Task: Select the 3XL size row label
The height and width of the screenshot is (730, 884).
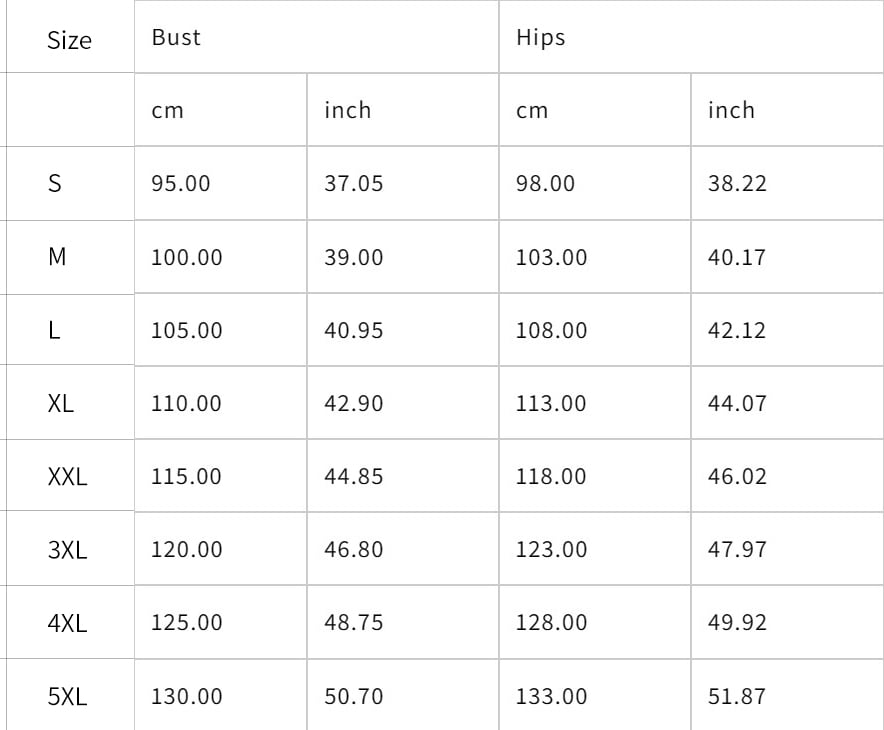Action: [67, 550]
